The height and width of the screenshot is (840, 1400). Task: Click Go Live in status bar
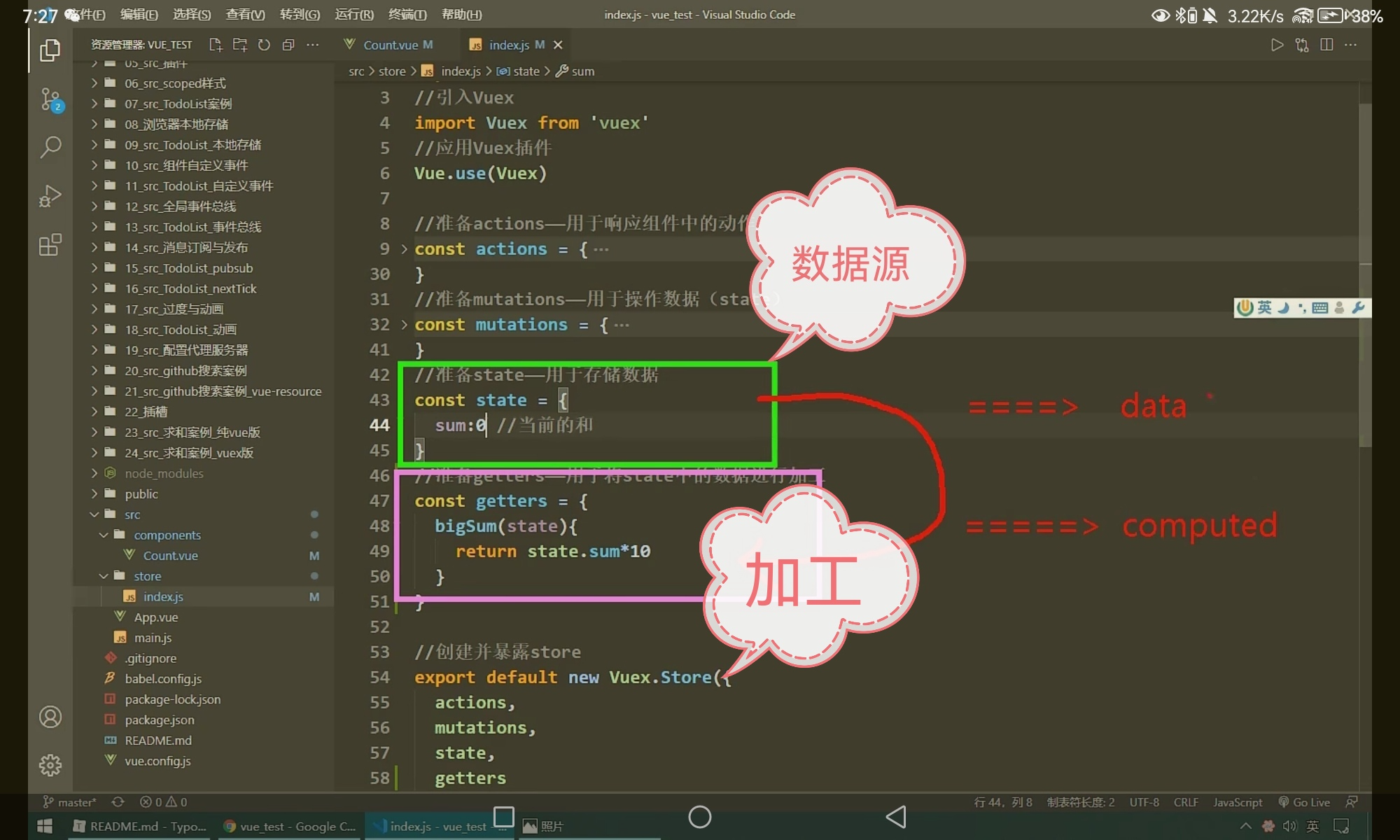pyautogui.click(x=1304, y=802)
